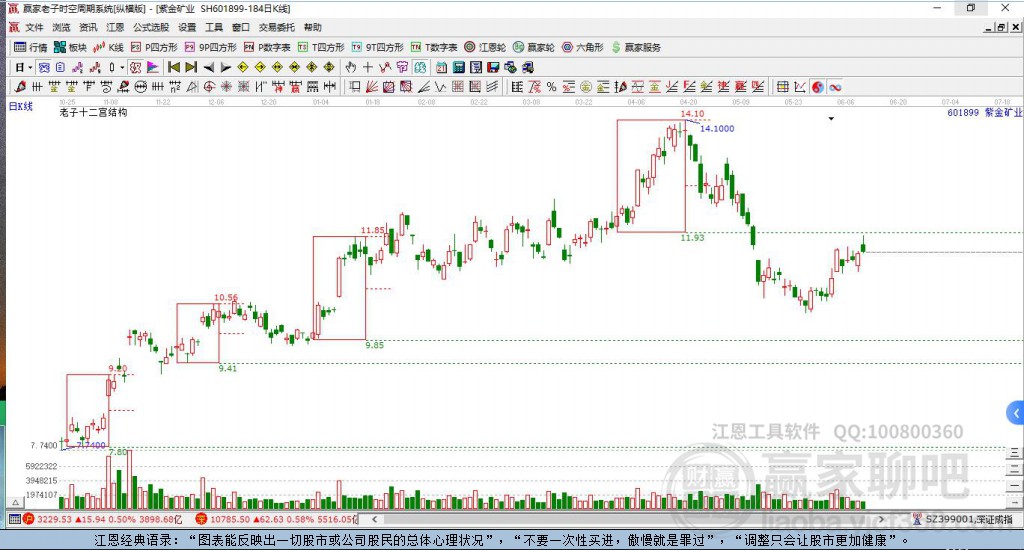Open the T数字表 tool
This screenshot has width=1024, height=550.
(434, 47)
